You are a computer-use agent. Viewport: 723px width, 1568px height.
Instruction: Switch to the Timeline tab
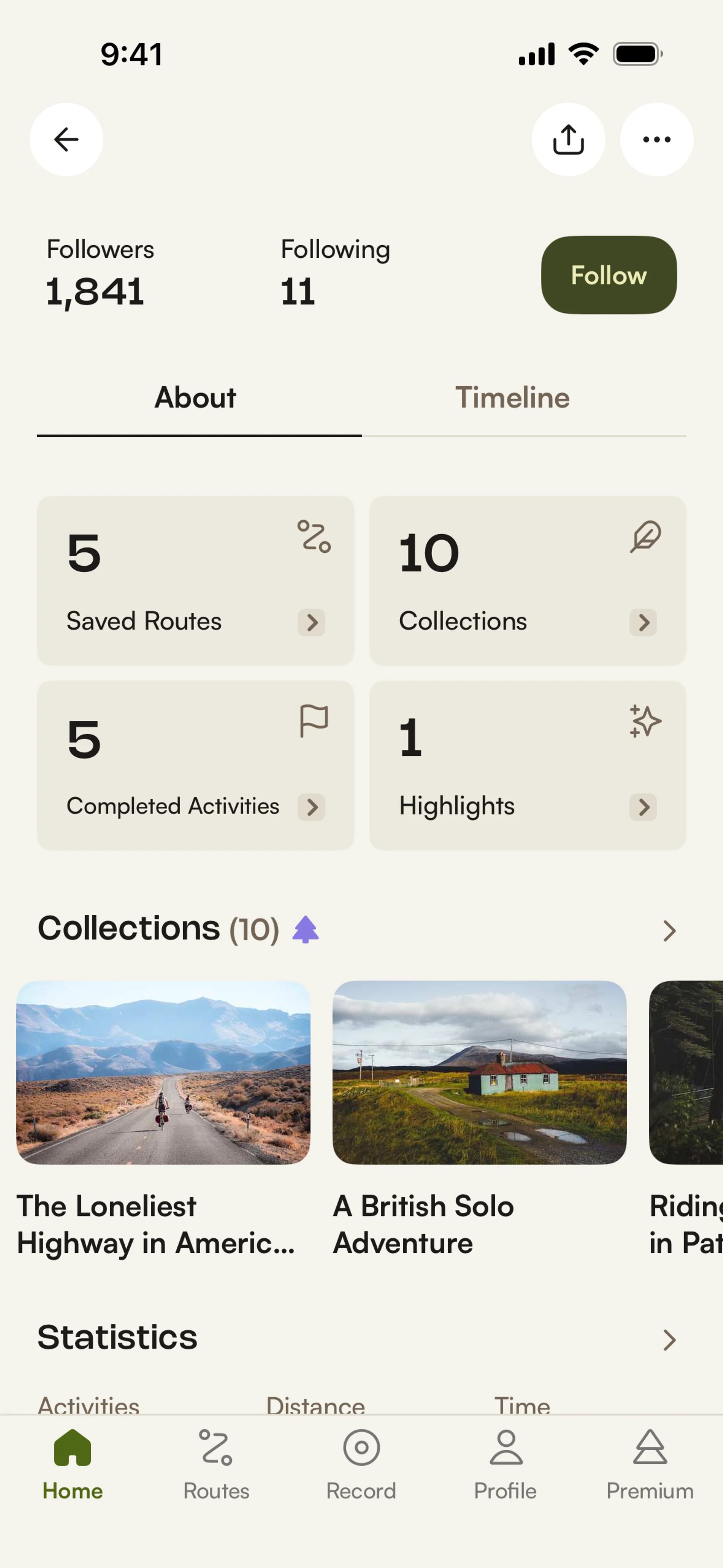tap(513, 398)
